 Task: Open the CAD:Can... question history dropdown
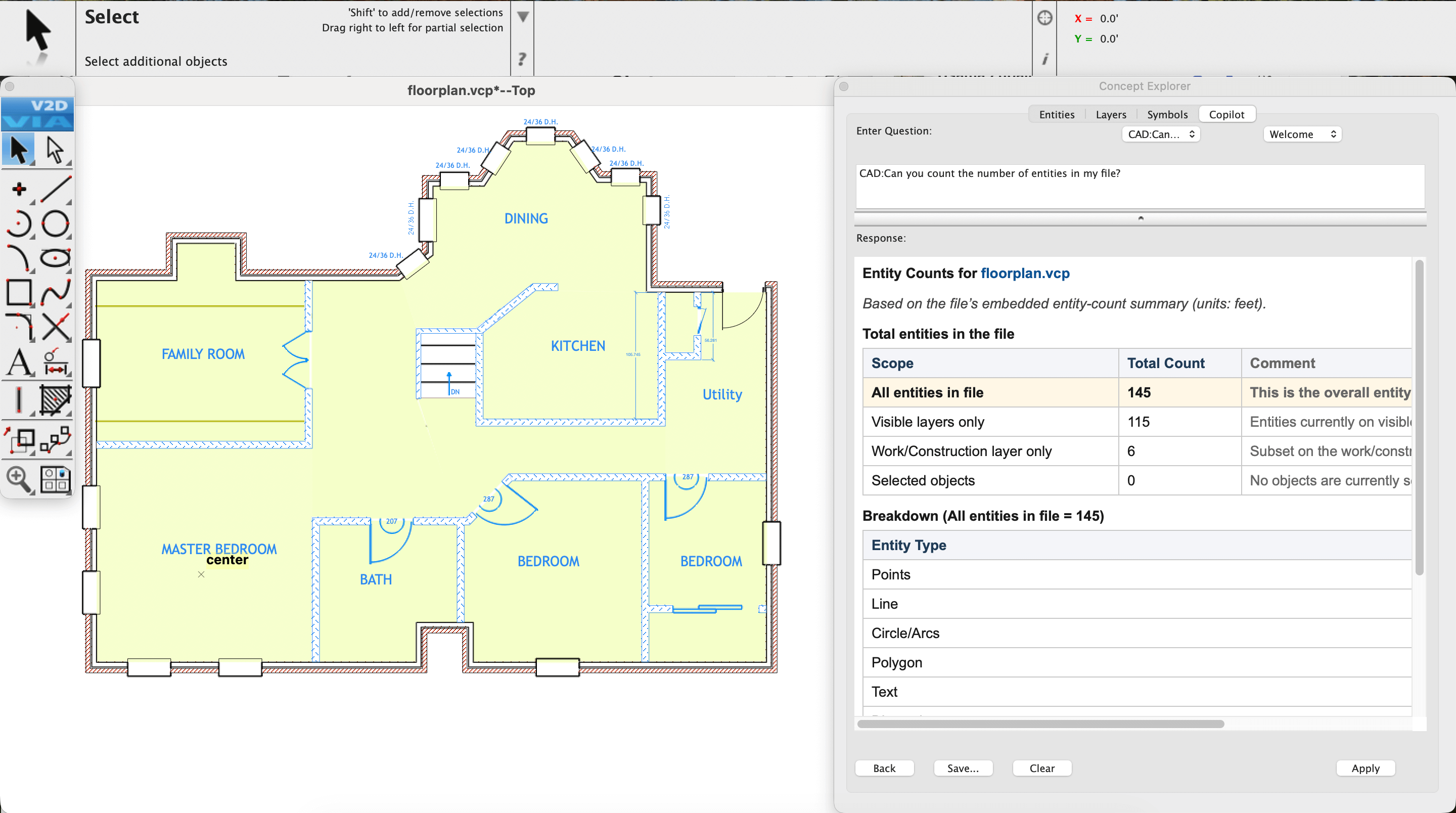1160,134
